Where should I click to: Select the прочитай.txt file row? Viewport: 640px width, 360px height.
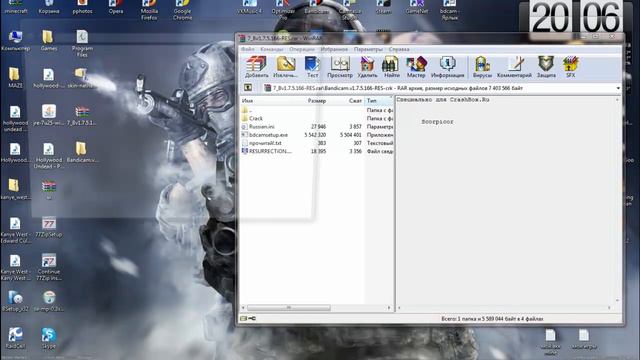[316, 143]
